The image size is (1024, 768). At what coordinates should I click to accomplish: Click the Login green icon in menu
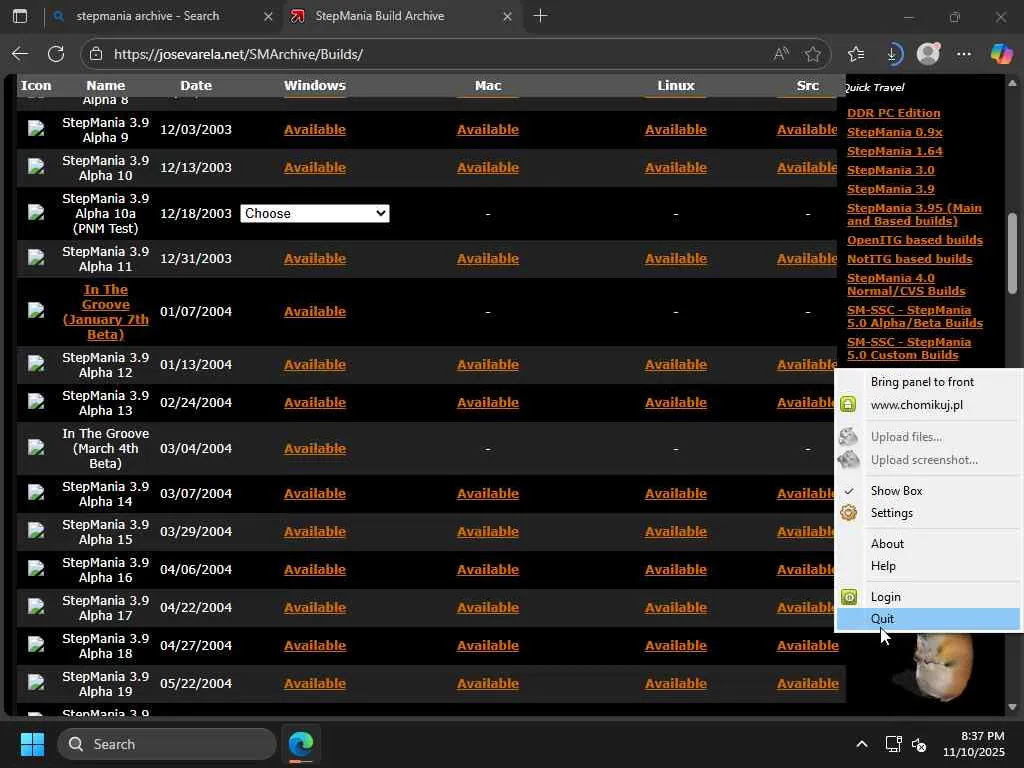point(848,596)
